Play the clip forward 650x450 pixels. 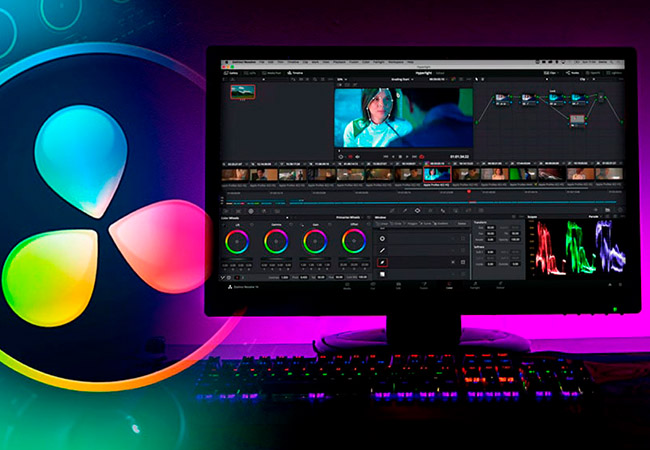407,157
